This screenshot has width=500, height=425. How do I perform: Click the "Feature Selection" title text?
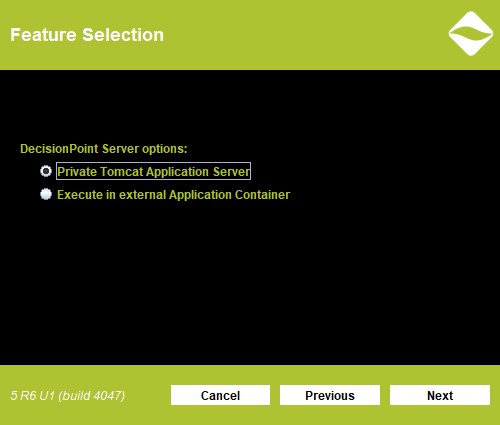[x=87, y=35]
